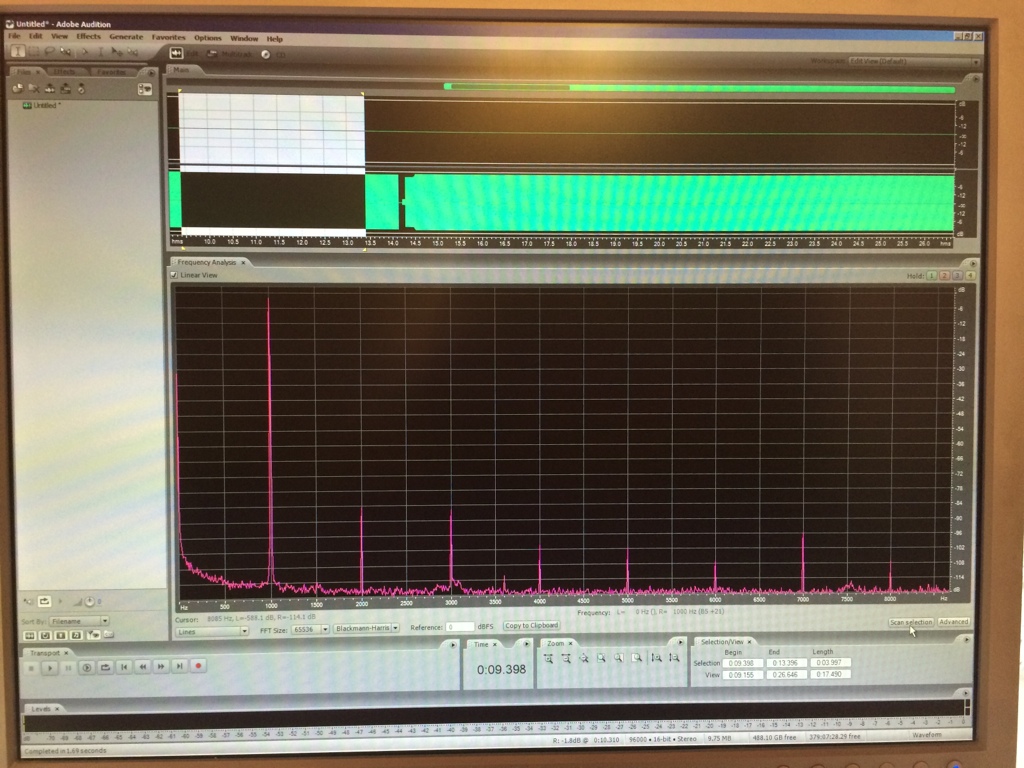
Task: Click Zoom Out Horizontally icon
Action: (x=566, y=659)
